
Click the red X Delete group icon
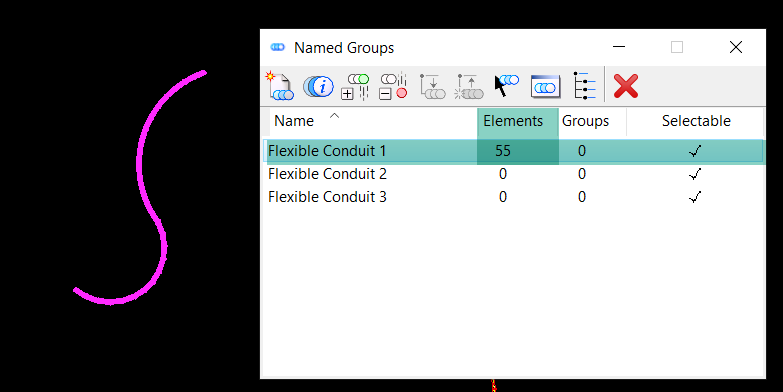click(626, 86)
